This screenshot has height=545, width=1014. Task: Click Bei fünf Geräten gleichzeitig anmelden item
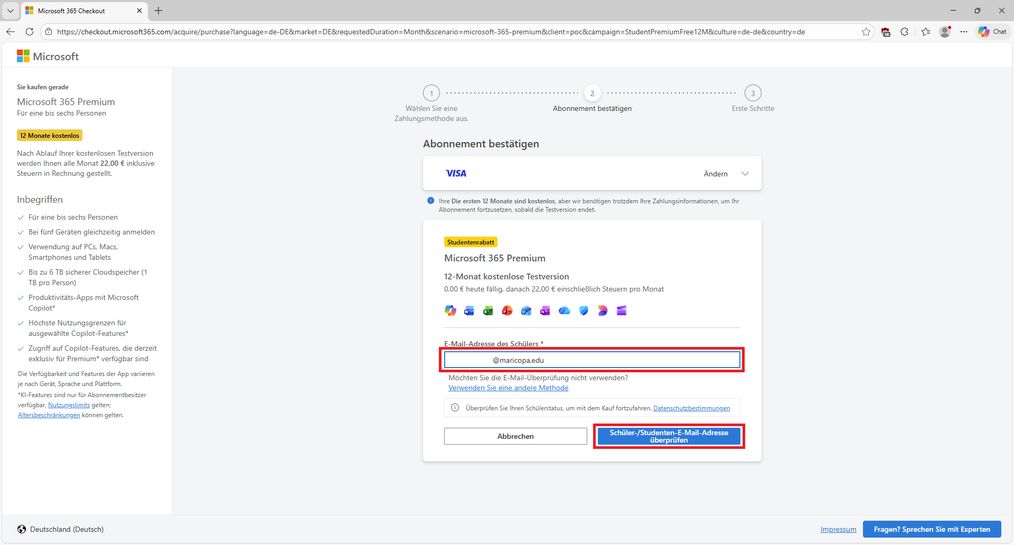91,231
